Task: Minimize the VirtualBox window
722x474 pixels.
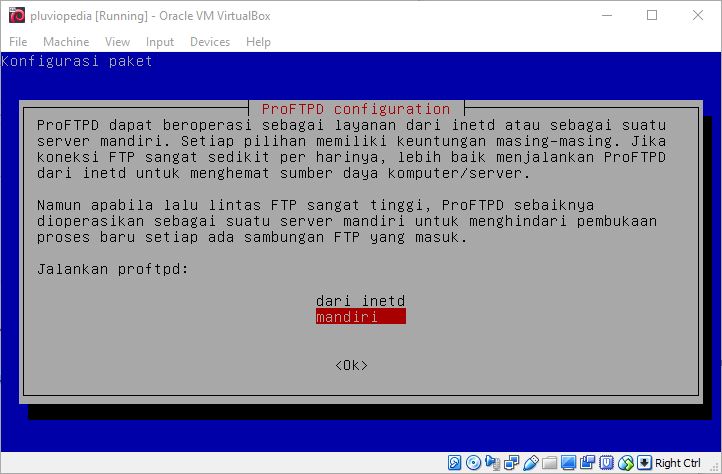Action: (x=607, y=15)
